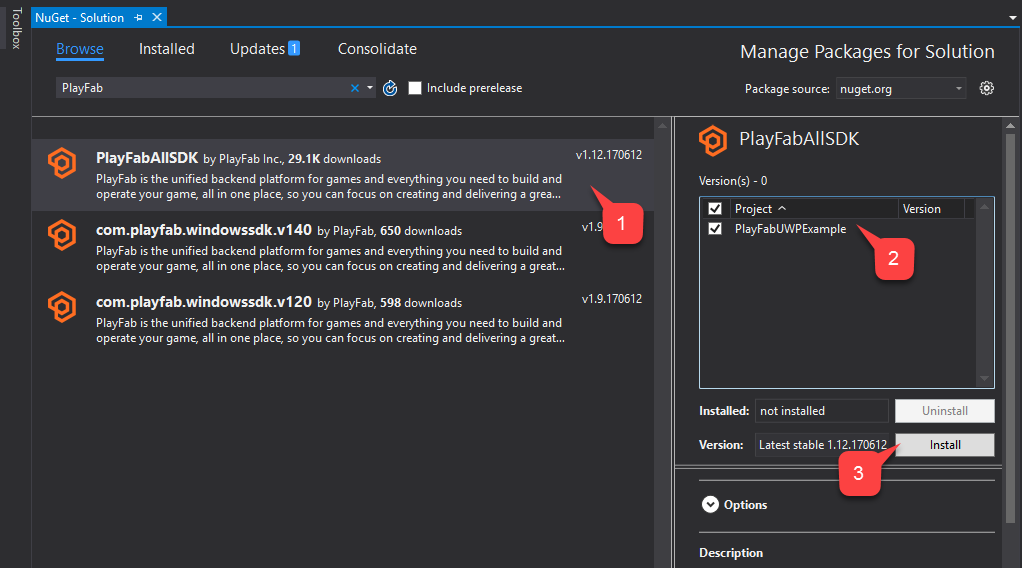Viewport: 1022px width, 568px height.
Task: Switch to the Updates tab
Action: pyautogui.click(x=257, y=49)
